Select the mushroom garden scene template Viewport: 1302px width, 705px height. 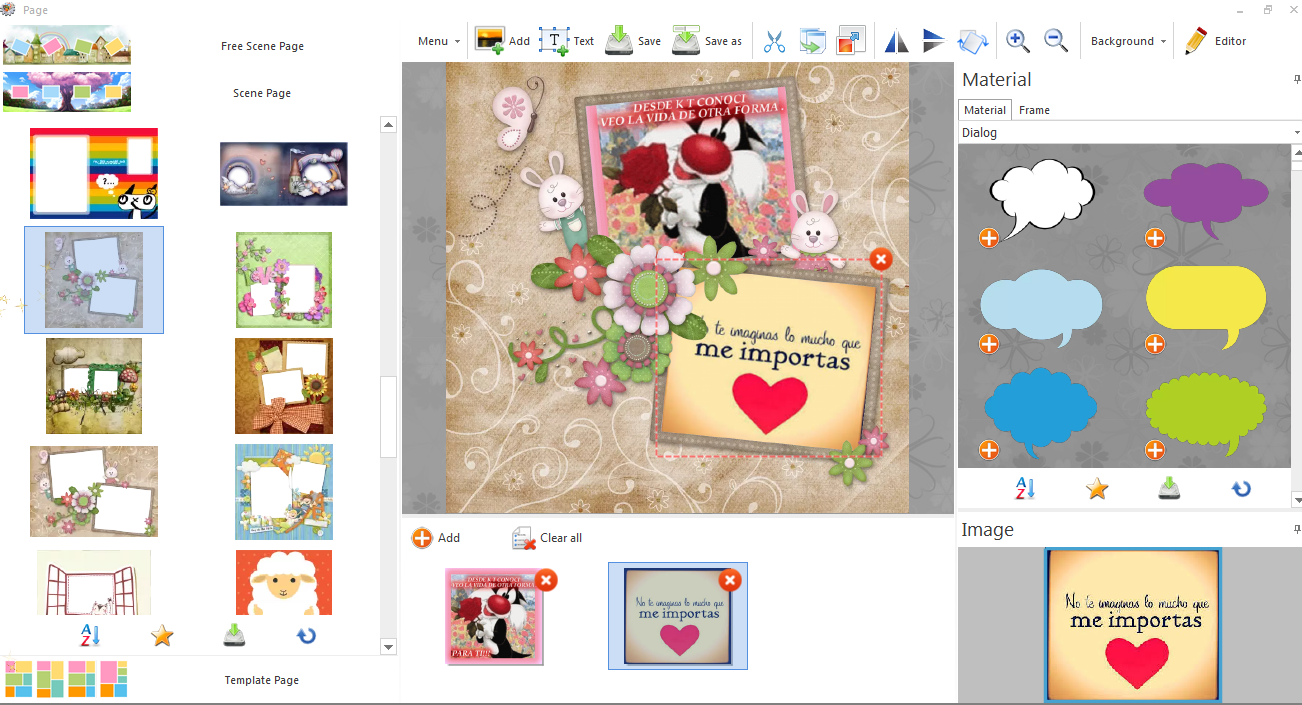tap(94, 386)
